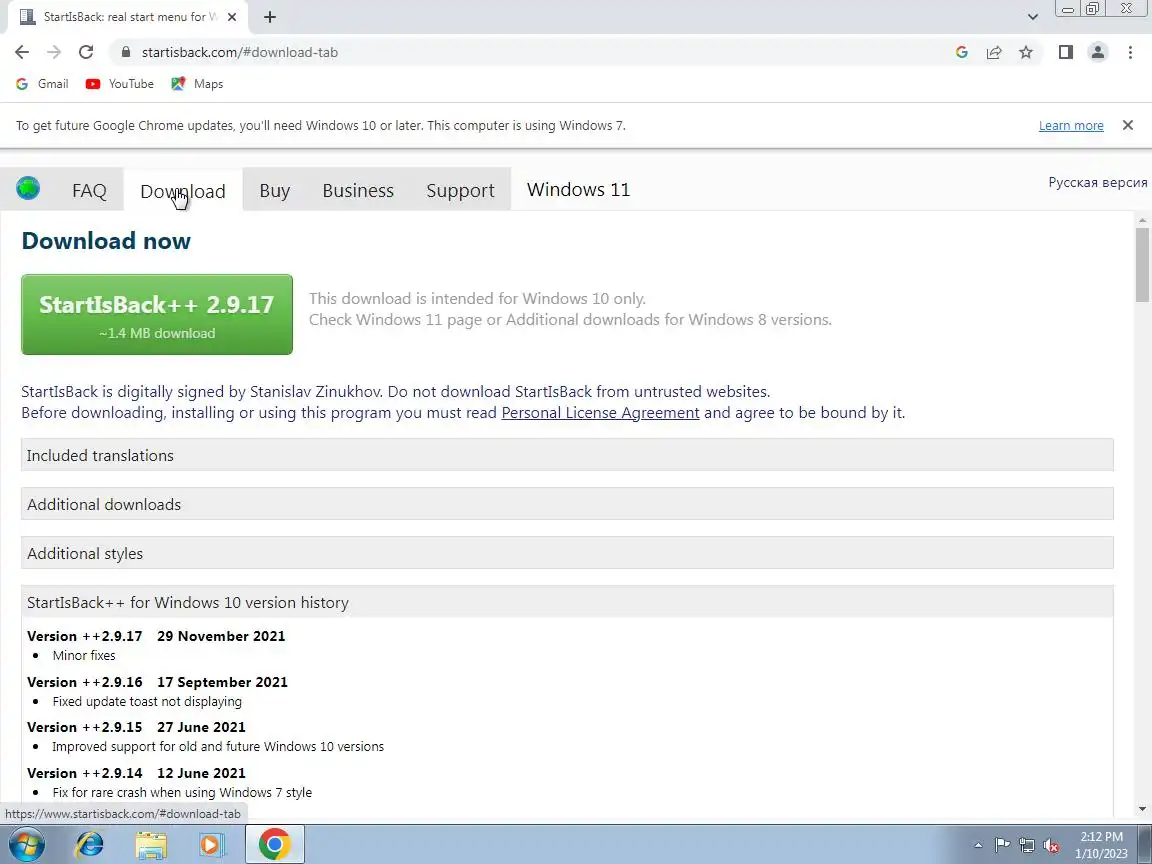
Task: Dismiss the Chrome update notification bar
Action: (1128, 125)
